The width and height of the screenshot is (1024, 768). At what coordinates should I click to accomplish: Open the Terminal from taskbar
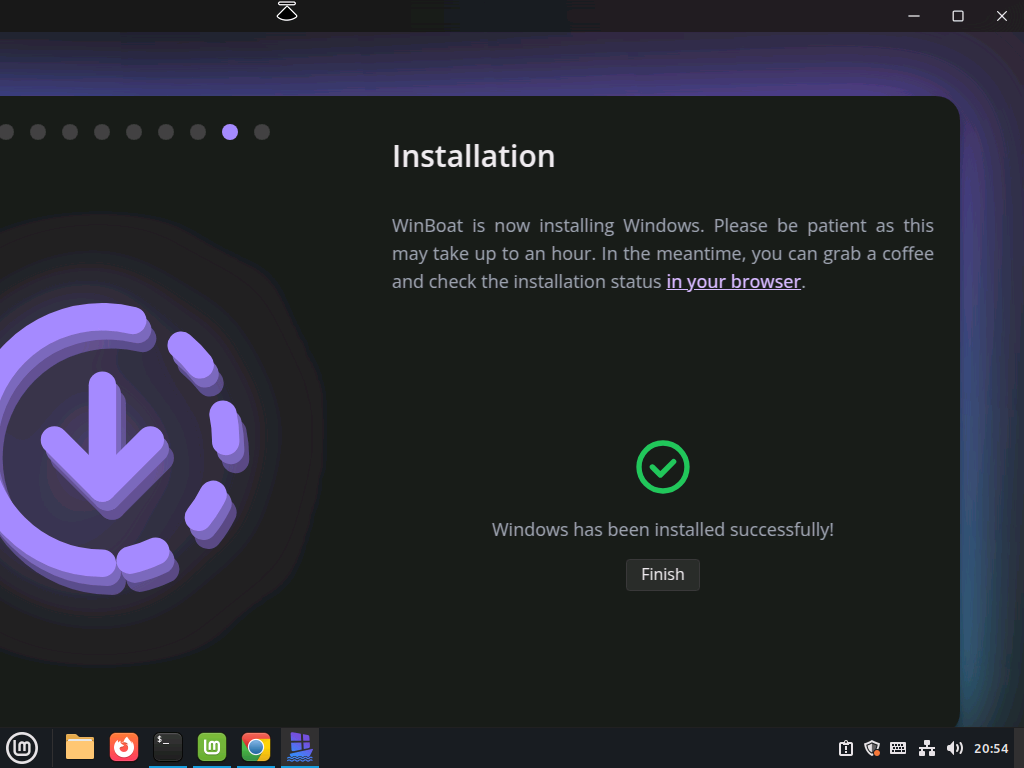point(168,747)
